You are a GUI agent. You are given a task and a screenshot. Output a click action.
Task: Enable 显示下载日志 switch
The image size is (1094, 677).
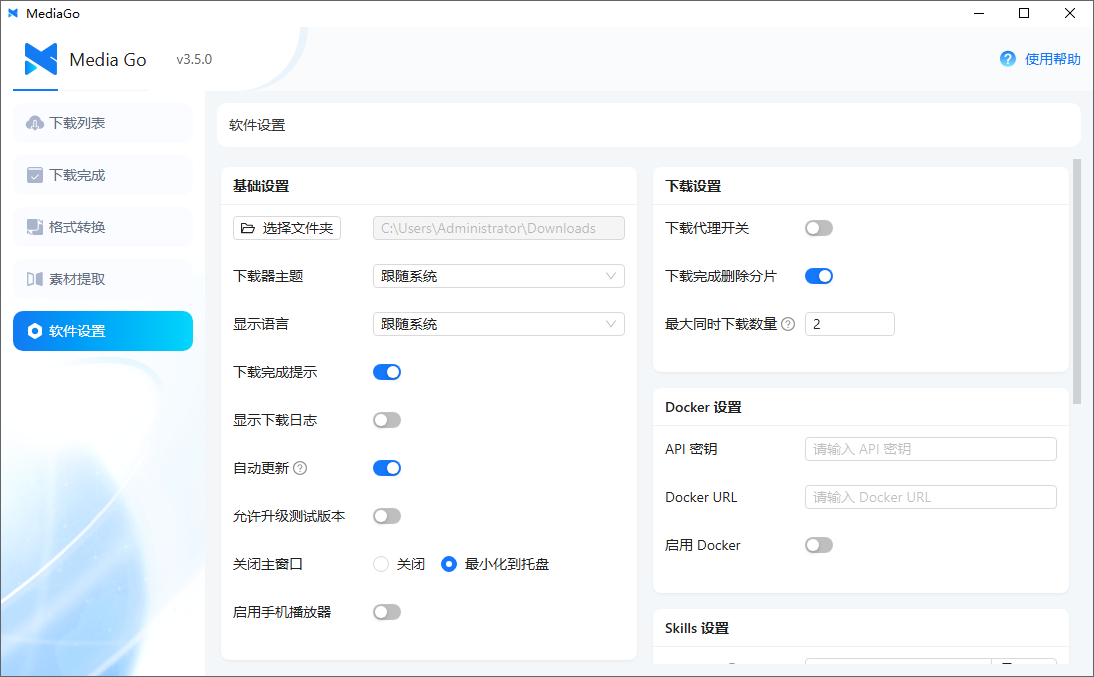coord(387,420)
